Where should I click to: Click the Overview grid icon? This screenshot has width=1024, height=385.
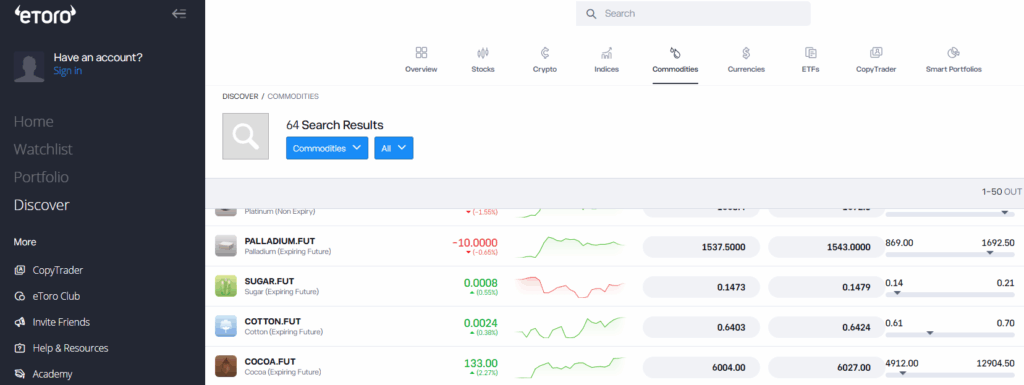pos(421,53)
